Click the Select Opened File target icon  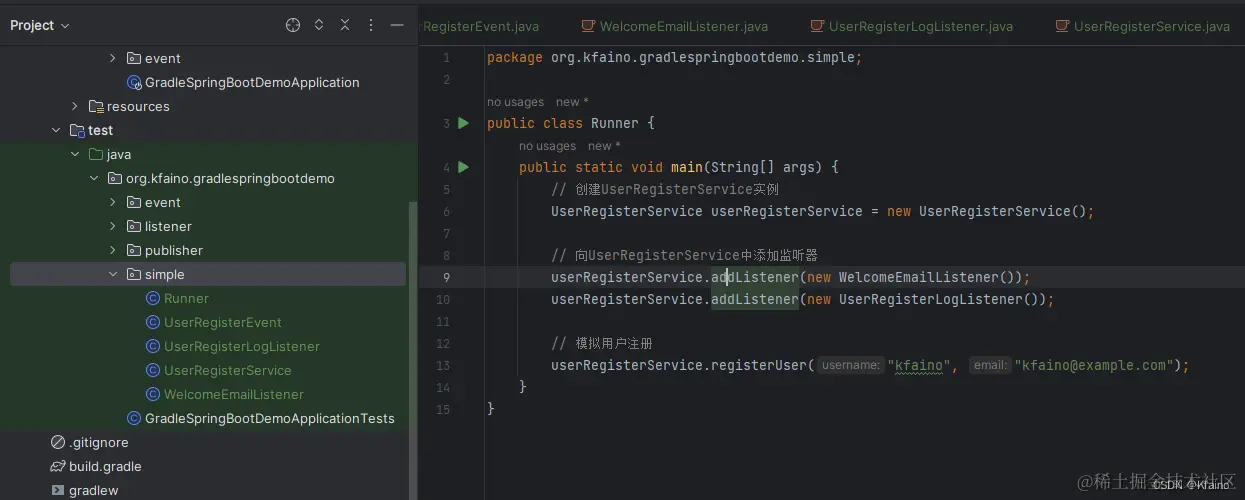pos(293,25)
